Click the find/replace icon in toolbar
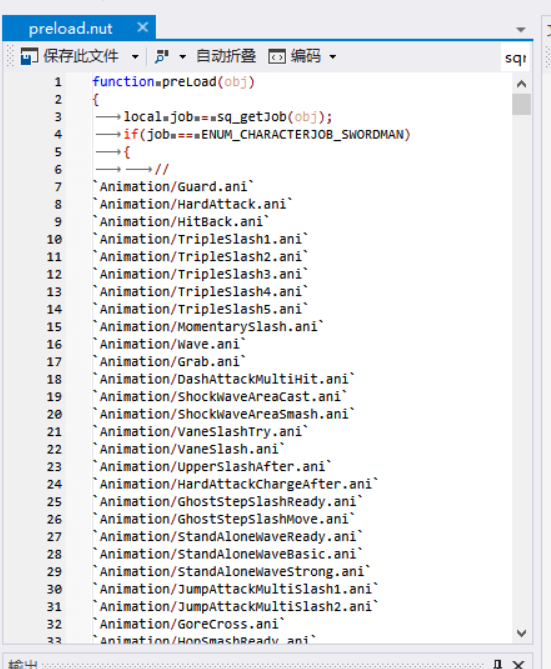 click(x=162, y=56)
